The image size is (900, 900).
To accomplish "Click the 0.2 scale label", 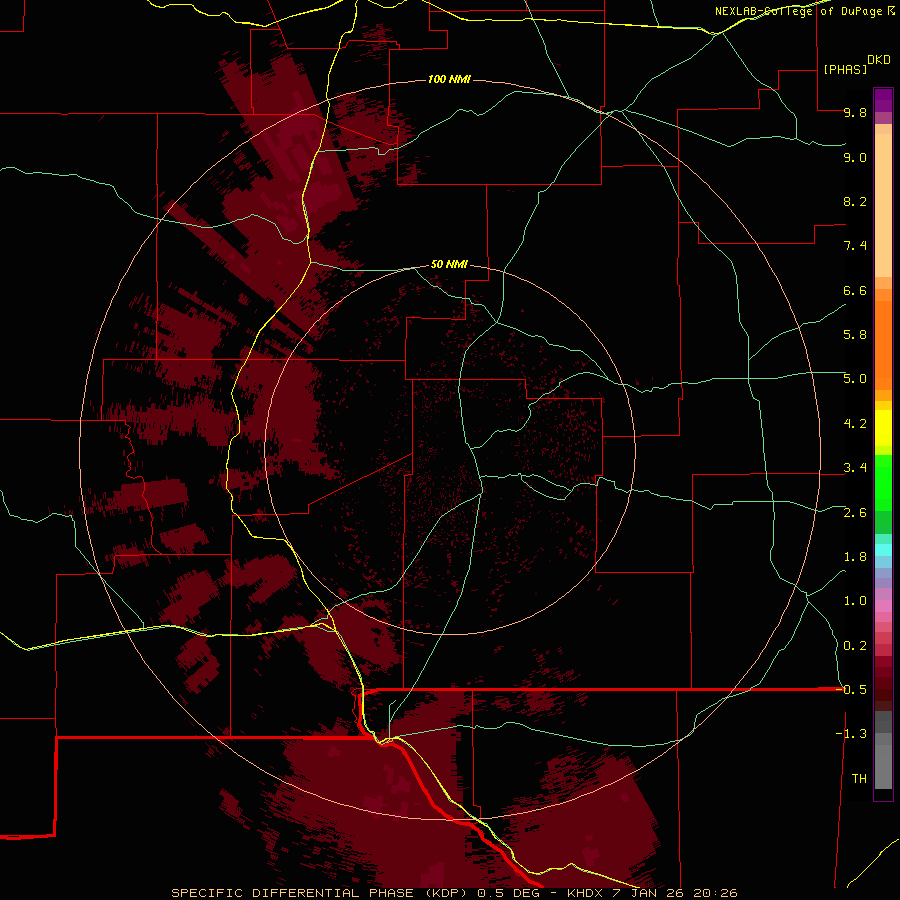I will tap(855, 646).
